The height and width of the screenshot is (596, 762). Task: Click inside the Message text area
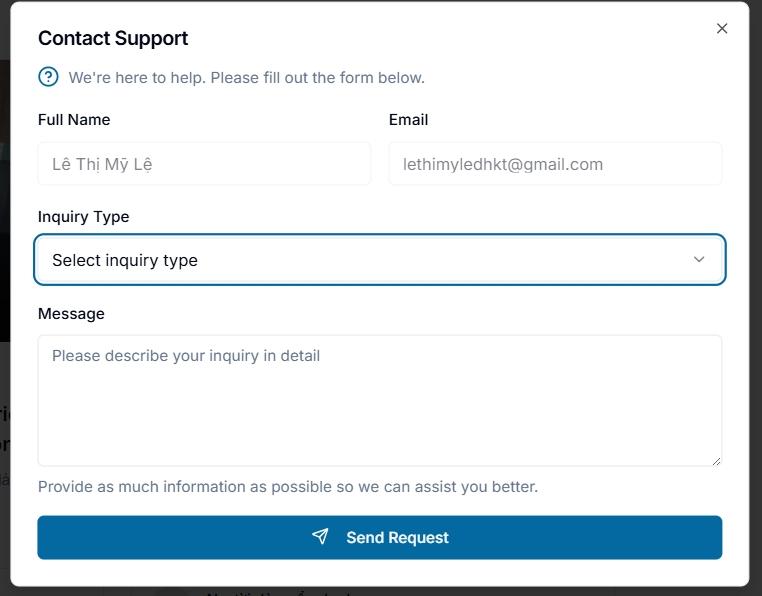click(380, 401)
